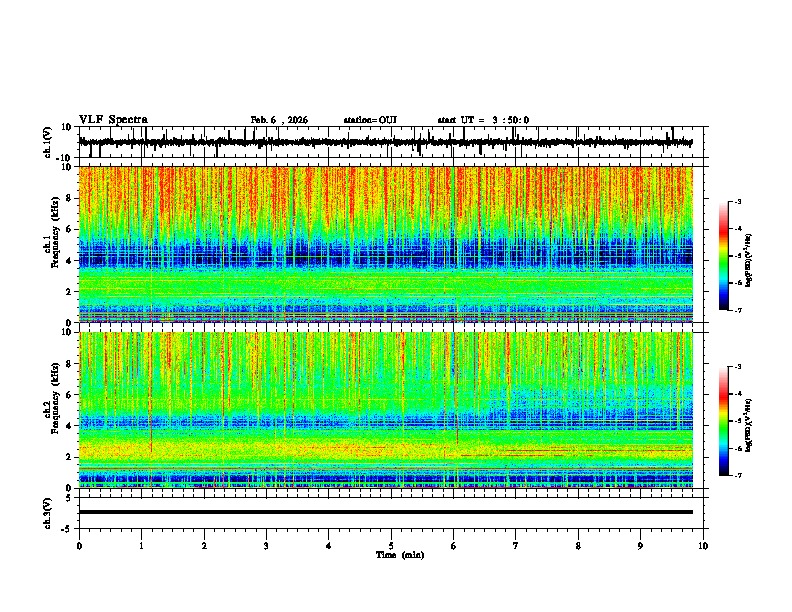Select the "ch.1 Frequency (kHz)" axis label

pyautogui.click(x=52, y=233)
